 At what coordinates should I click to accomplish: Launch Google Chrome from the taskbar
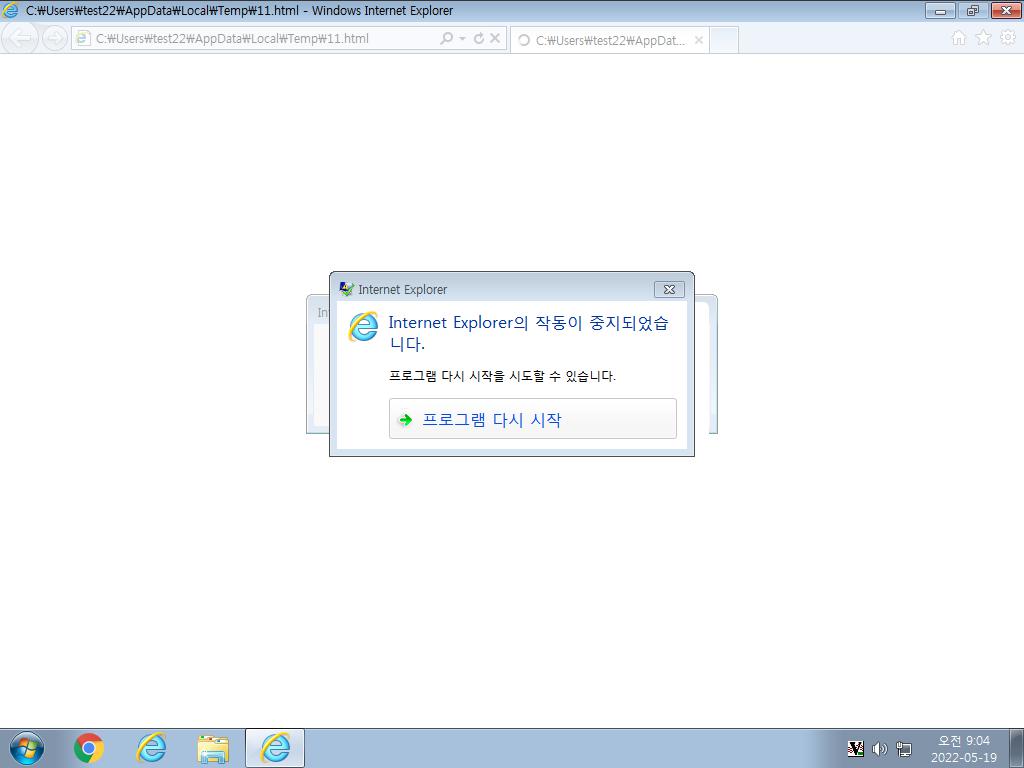click(89, 748)
